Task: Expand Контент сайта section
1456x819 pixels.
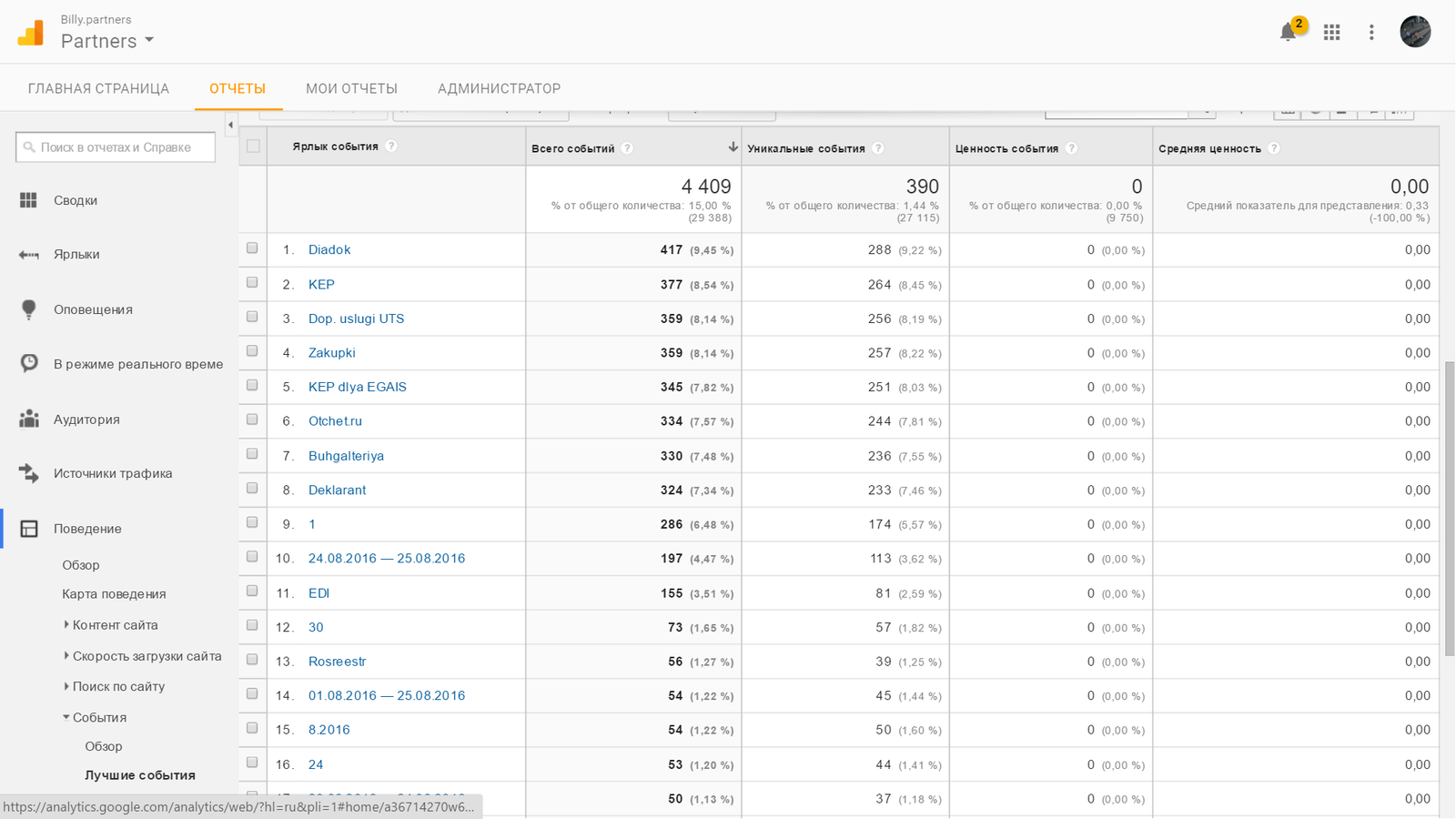Action: (x=66, y=625)
